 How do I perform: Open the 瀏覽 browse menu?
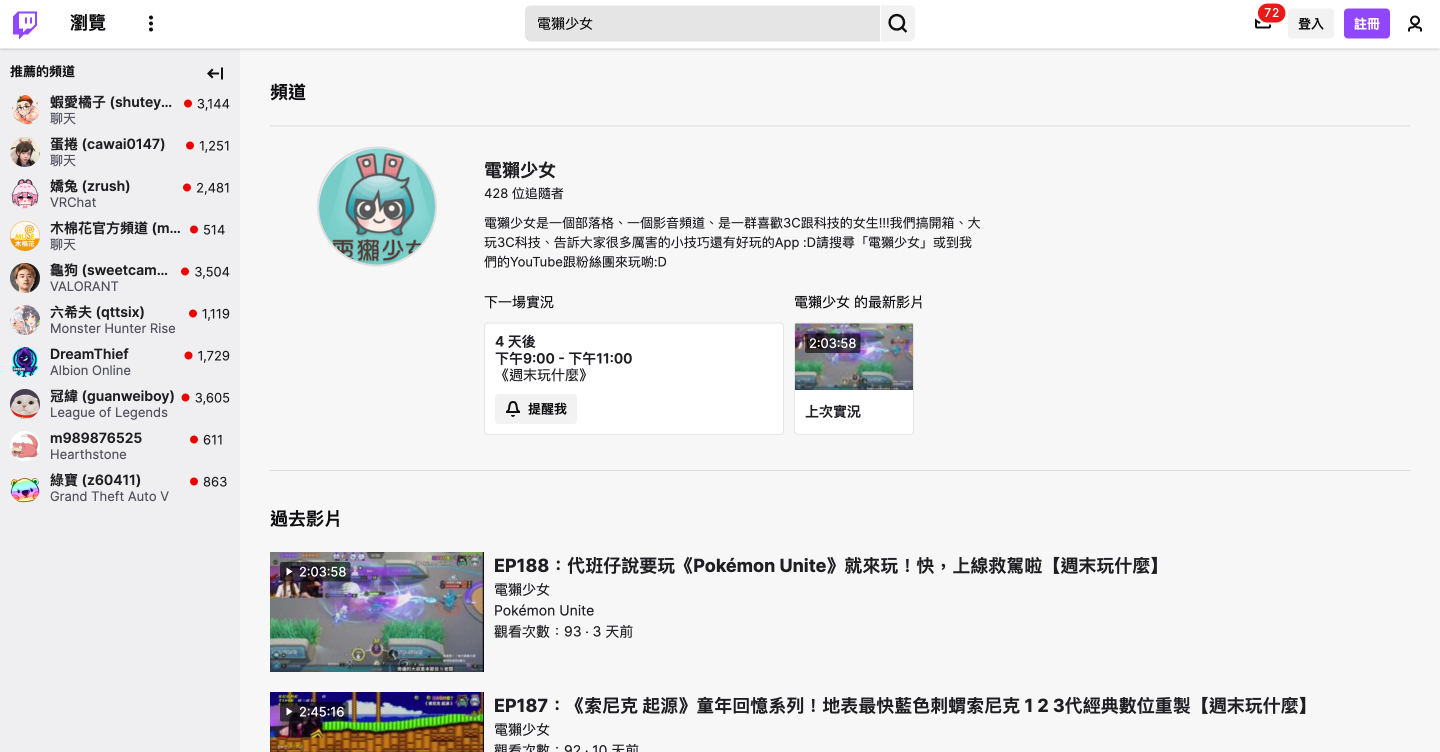(88, 22)
